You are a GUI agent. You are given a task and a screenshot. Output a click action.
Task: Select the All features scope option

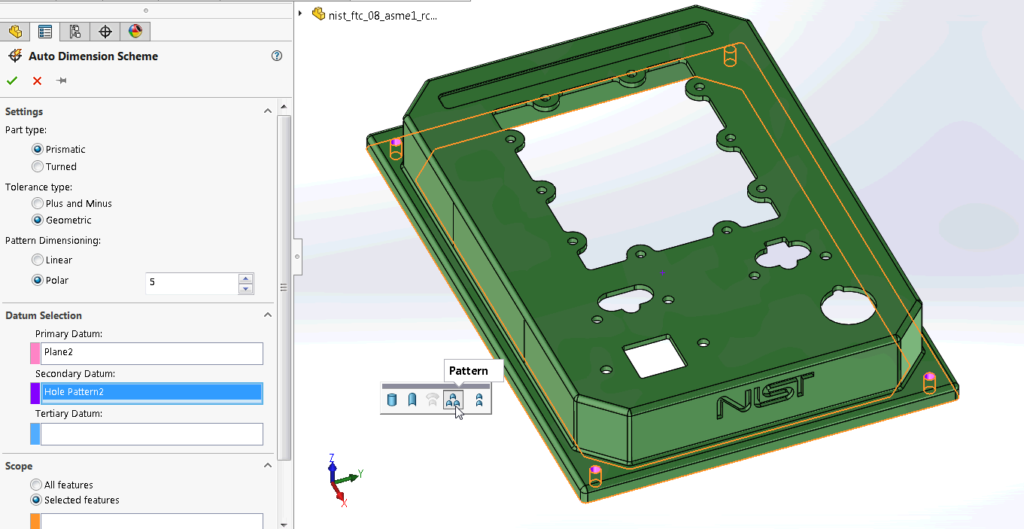37,485
